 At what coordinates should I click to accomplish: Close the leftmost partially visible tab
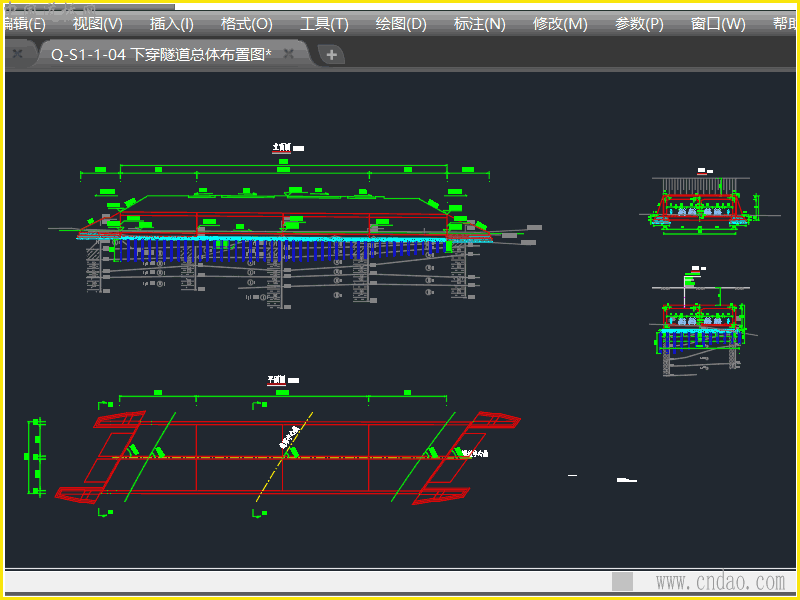(17, 54)
